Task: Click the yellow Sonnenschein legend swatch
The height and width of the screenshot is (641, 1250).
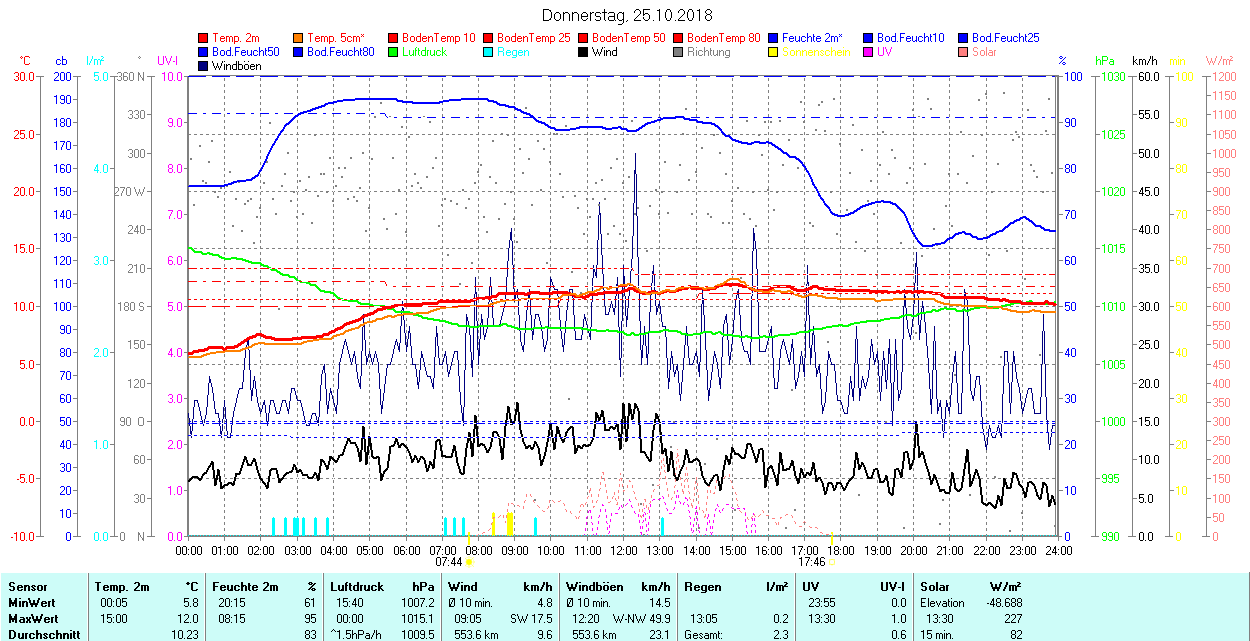Action: tap(774, 52)
